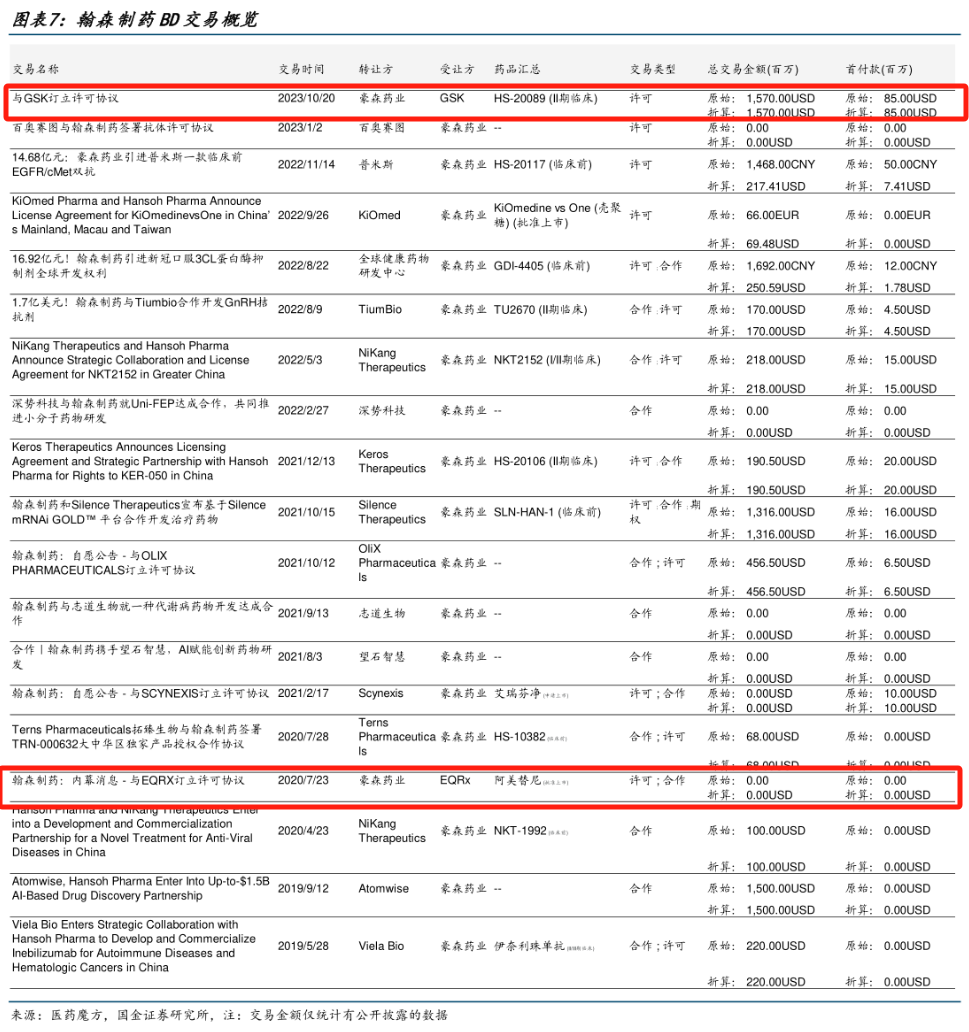Click 志道生物 in the 转让方 column

point(382,613)
